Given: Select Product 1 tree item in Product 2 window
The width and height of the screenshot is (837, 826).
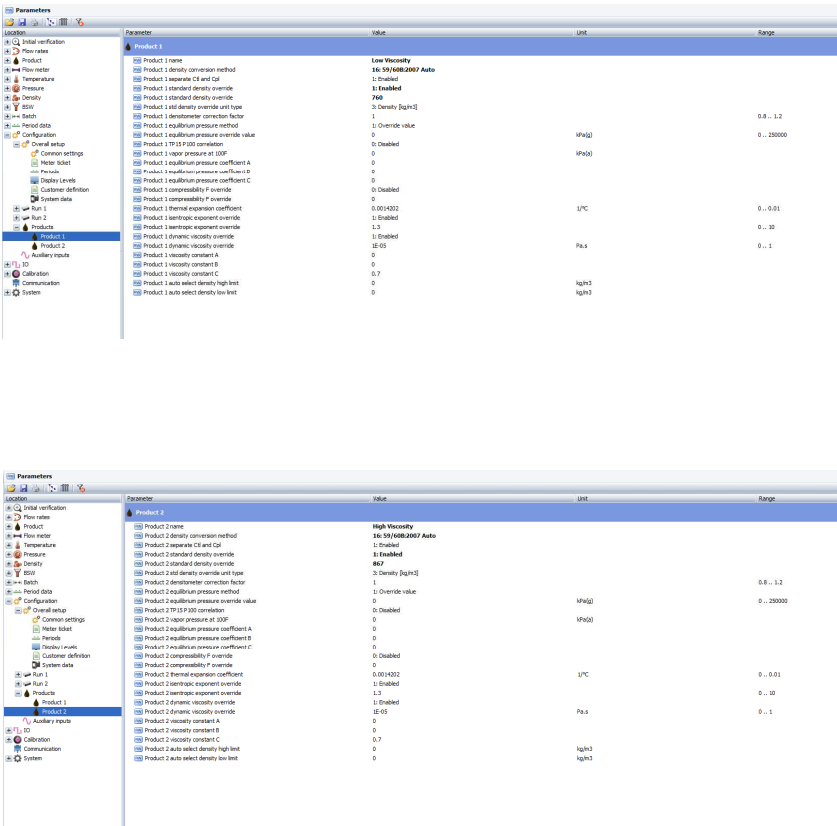Looking at the screenshot, I should pyautogui.click(x=54, y=703).
